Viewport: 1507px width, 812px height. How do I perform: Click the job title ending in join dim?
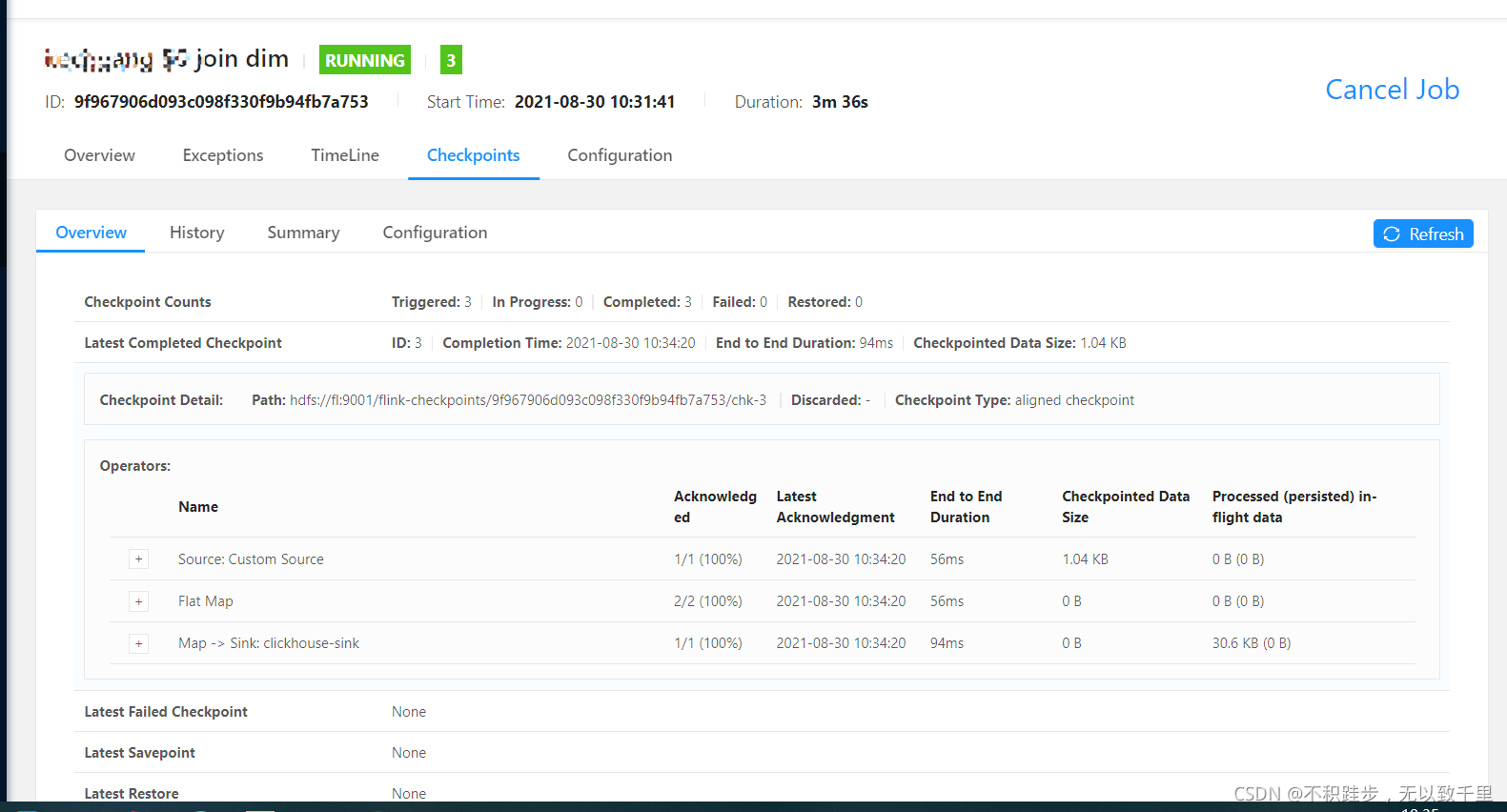point(167,59)
